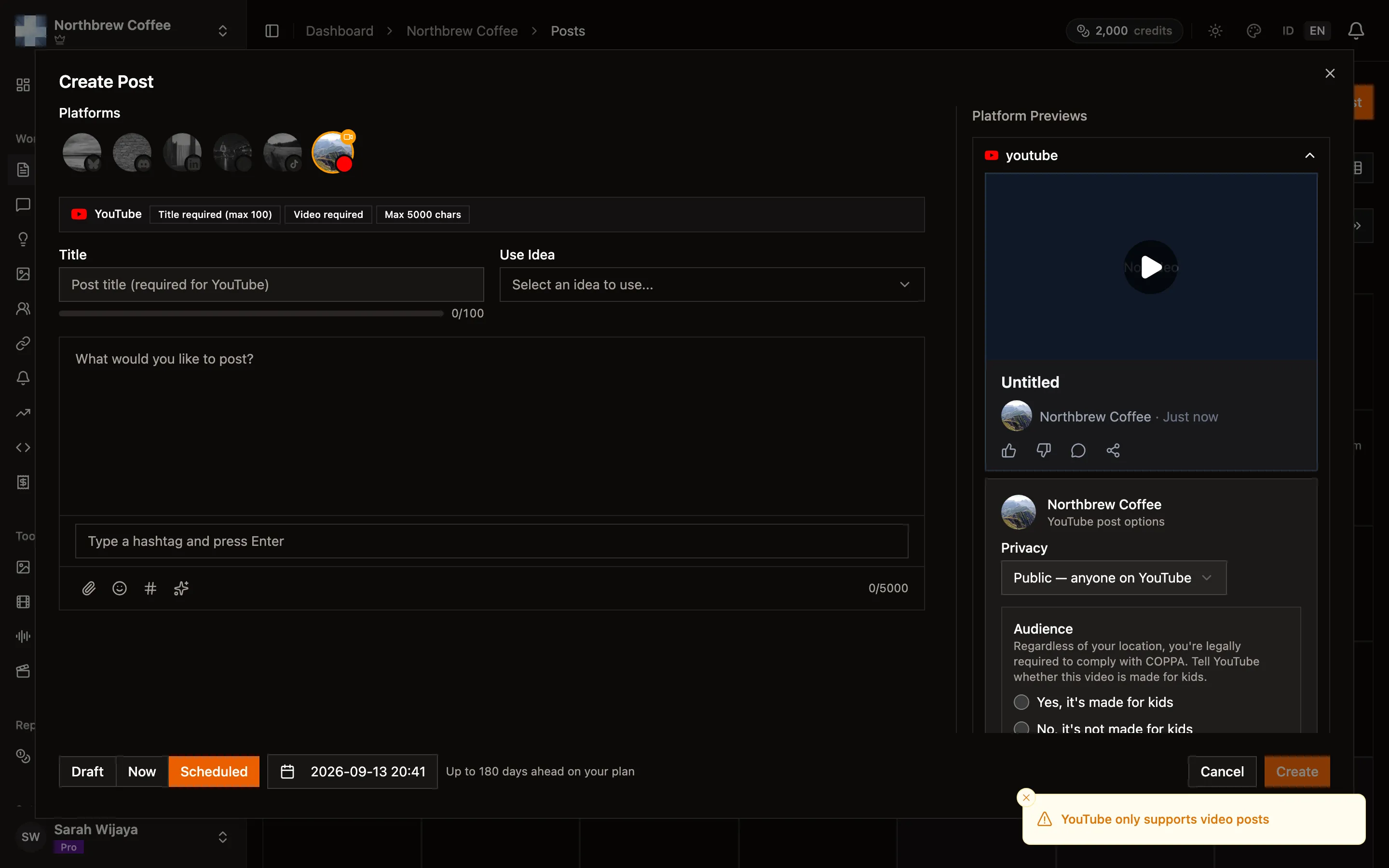
Task: Click the 'Video required' badge
Action: [328, 215]
